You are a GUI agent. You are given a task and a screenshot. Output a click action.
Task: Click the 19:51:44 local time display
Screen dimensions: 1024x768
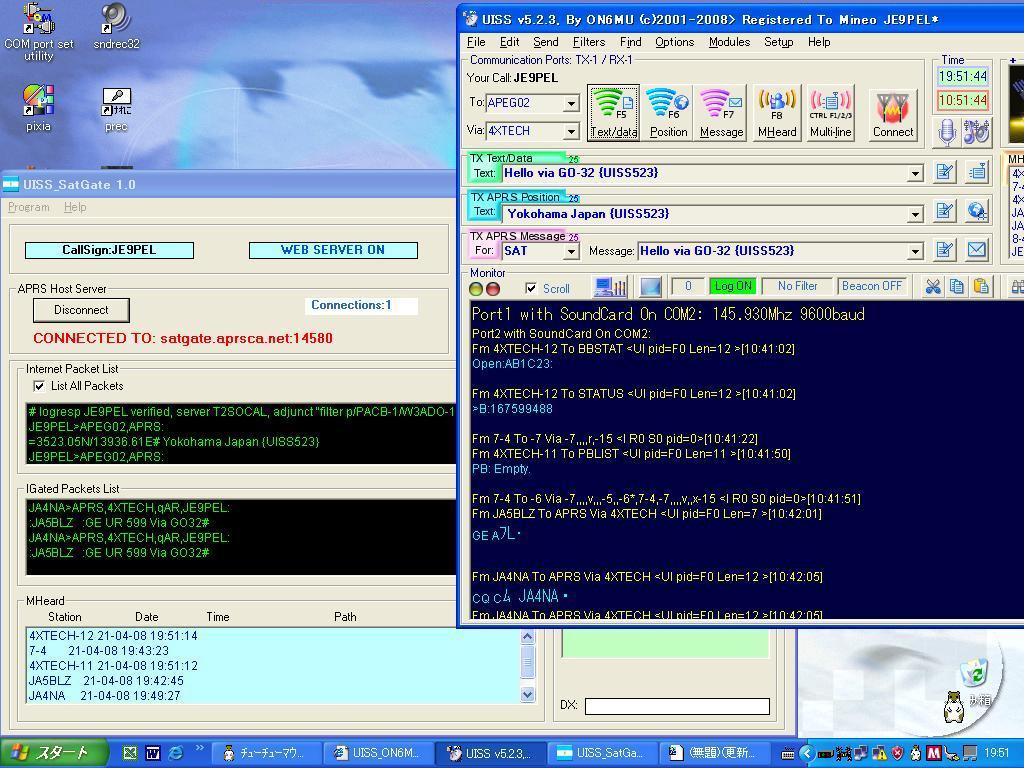point(963,76)
